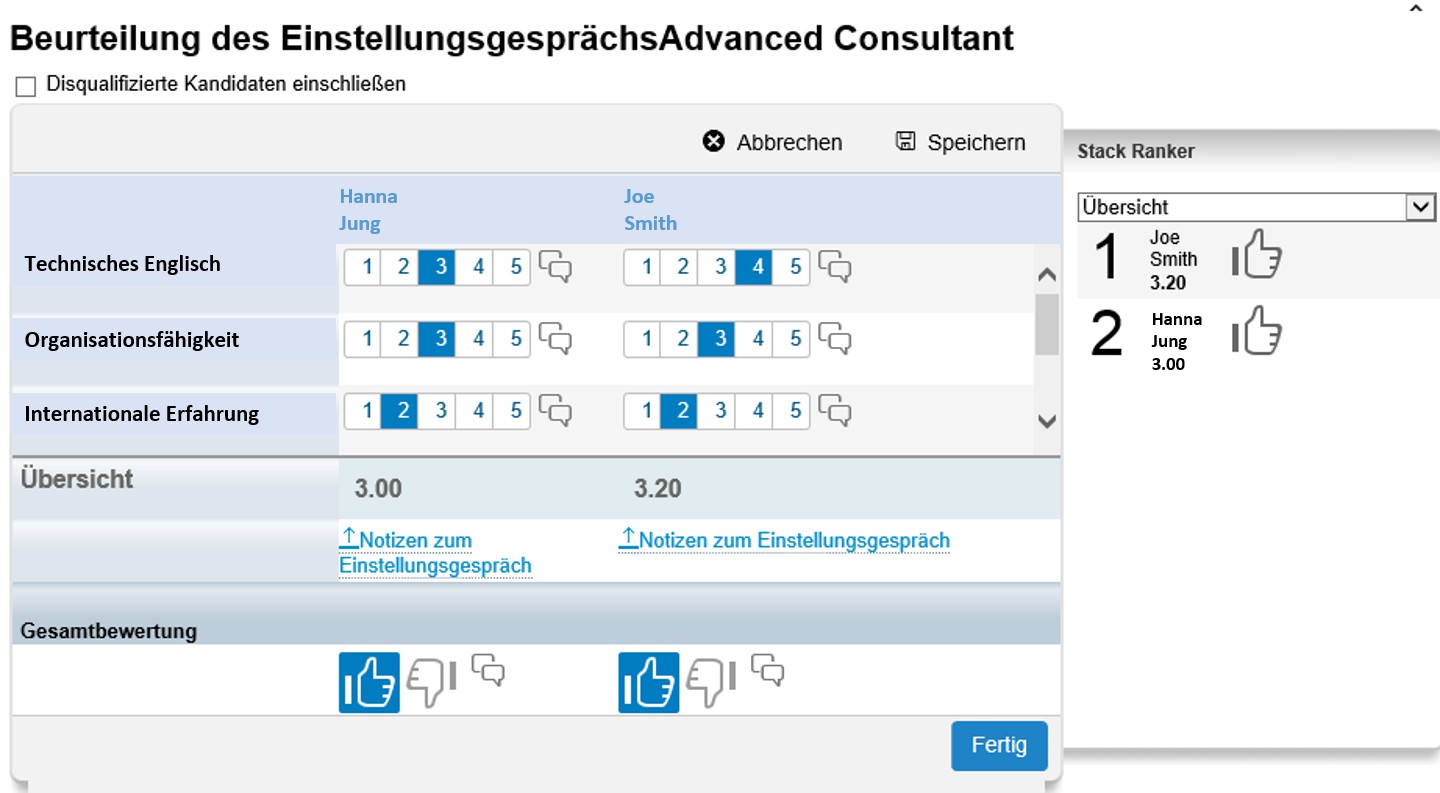Click thumbs-up icon beside Hanna Jung in Stack Ranker
Screen dimensions: 1440x793
tap(1257, 332)
